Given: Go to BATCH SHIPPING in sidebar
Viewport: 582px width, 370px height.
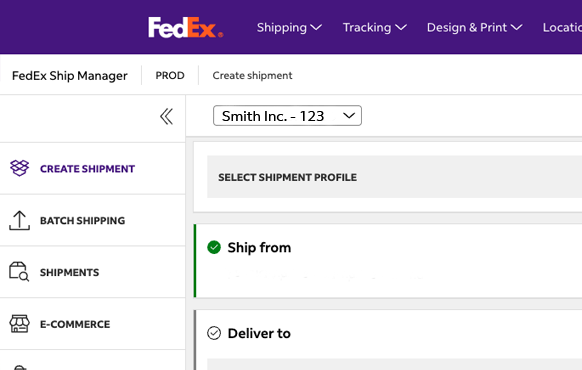Looking at the screenshot, I should pos(82,220).
